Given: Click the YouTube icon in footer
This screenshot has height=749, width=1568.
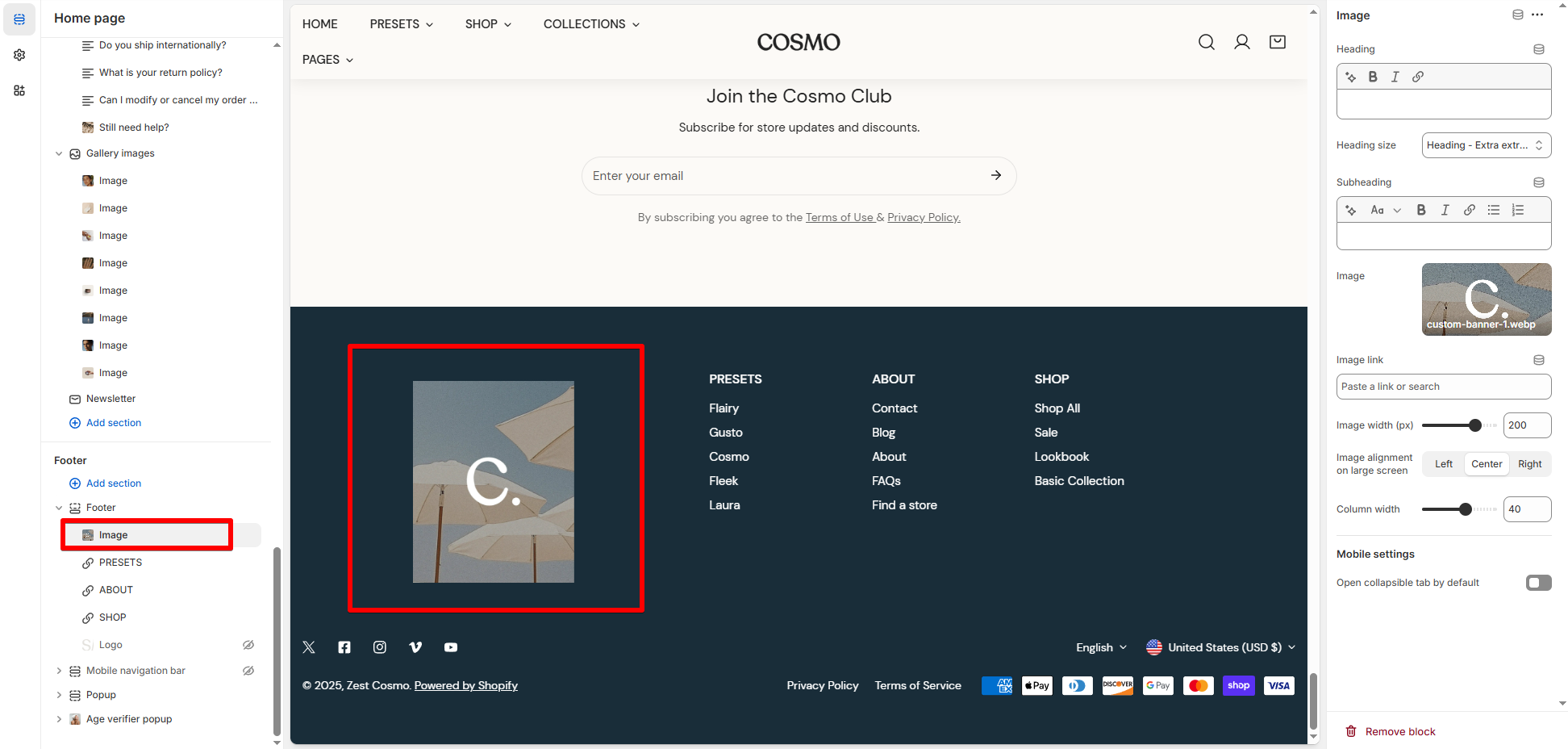Looking at the screenshot, I should tap(451, 647).
